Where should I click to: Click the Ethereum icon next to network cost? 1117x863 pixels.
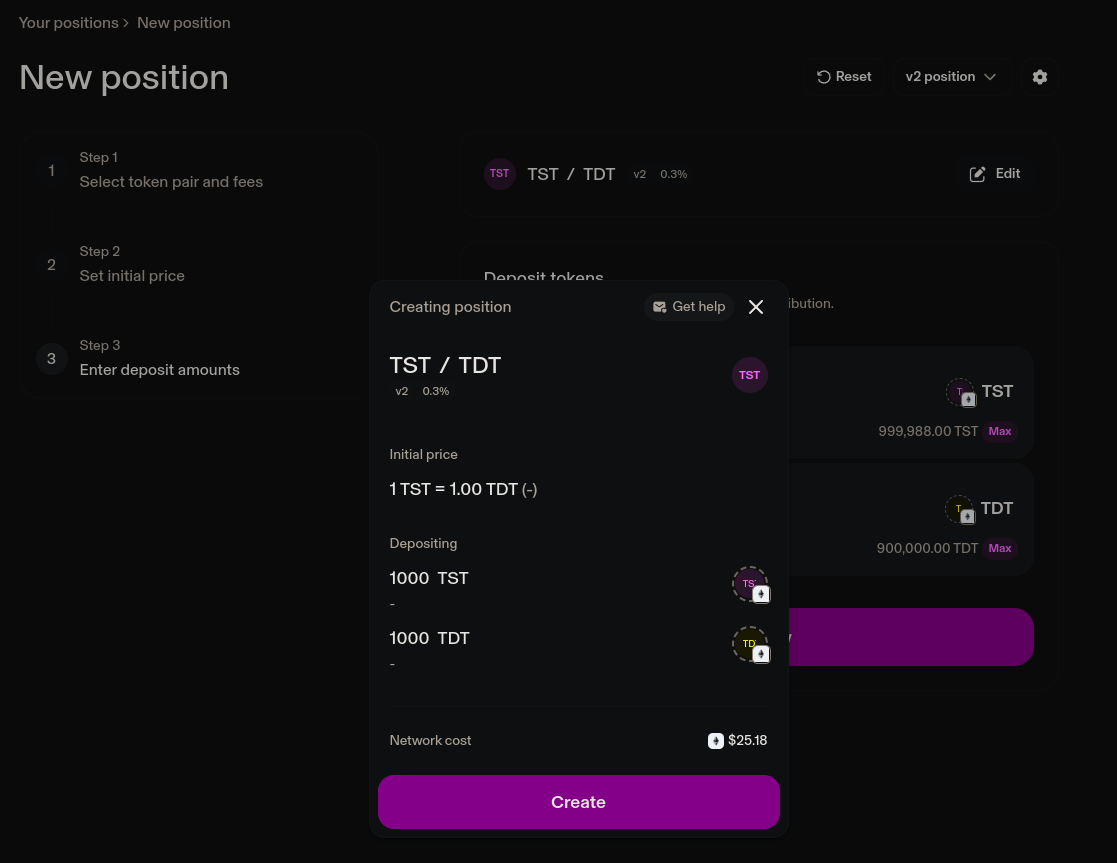(716, 741)
